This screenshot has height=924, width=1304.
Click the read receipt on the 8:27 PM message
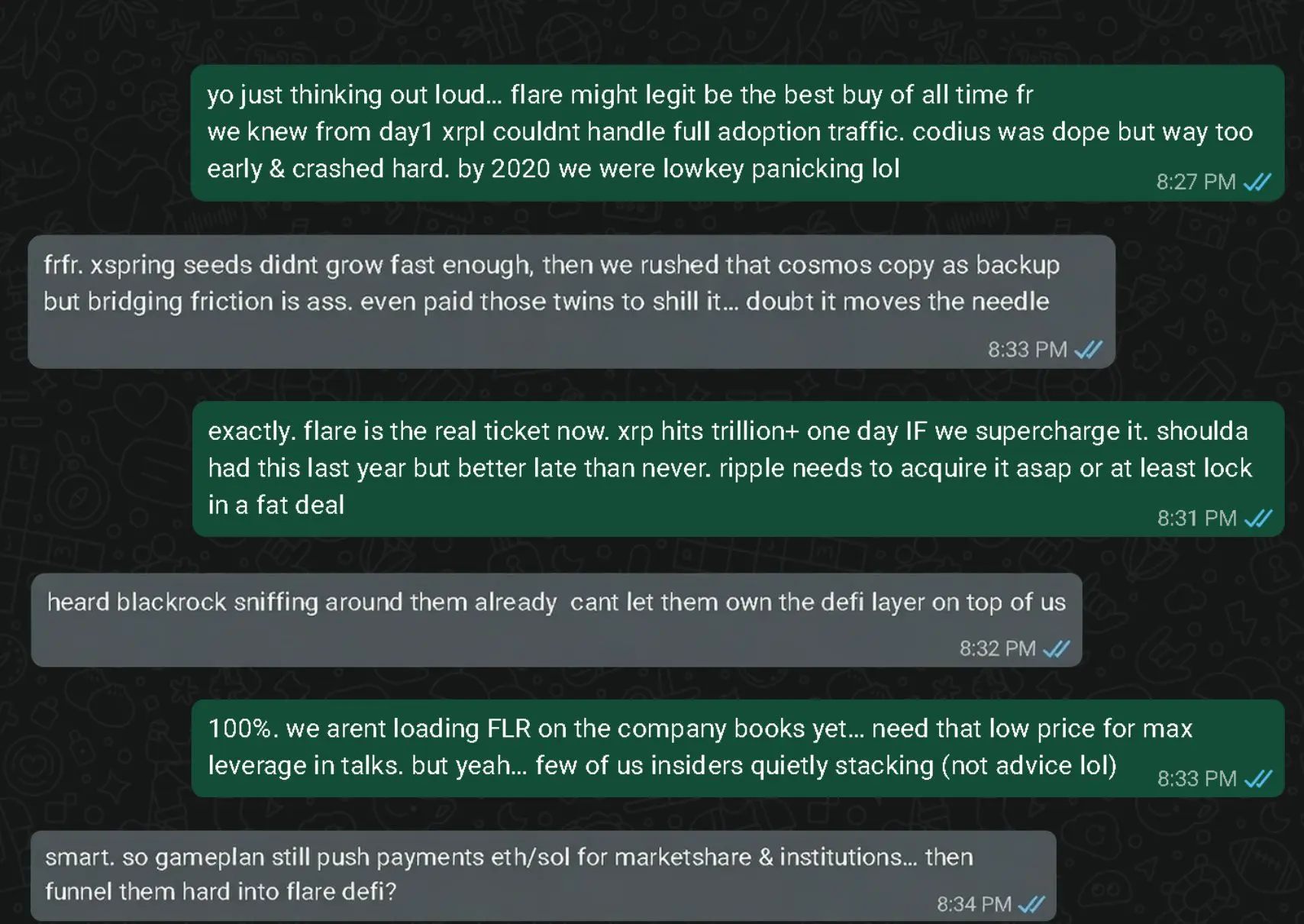1256,182
